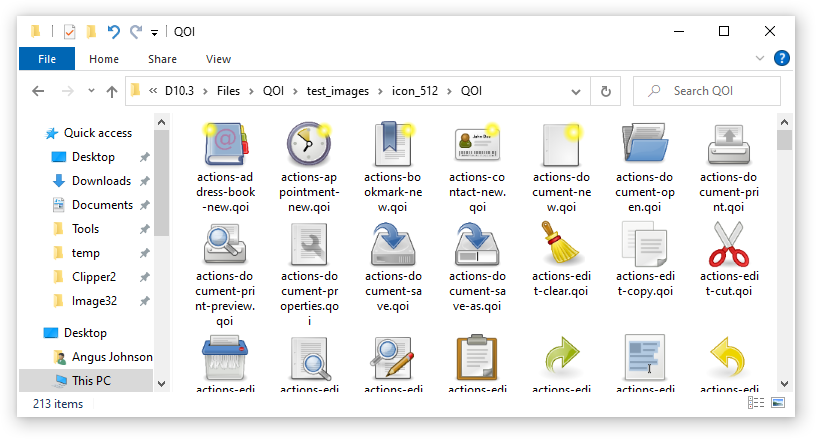This screenshot has width=816, height=439.
Task: Click the Properties icon in quick access toolbar
Action: click(69, 32)
